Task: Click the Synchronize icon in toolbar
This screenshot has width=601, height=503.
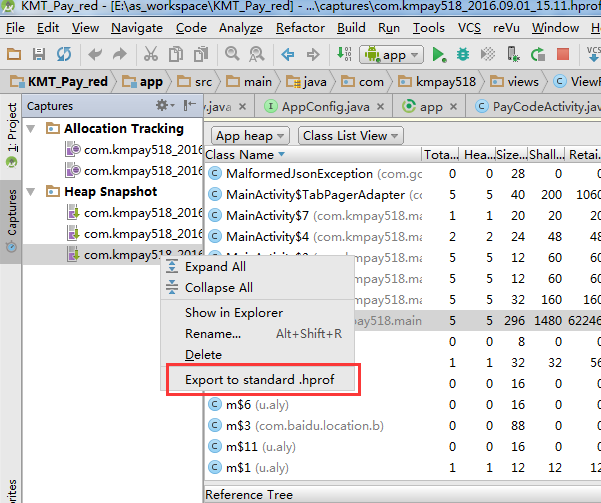Action: pyautogui.click(x=65, y=54)
